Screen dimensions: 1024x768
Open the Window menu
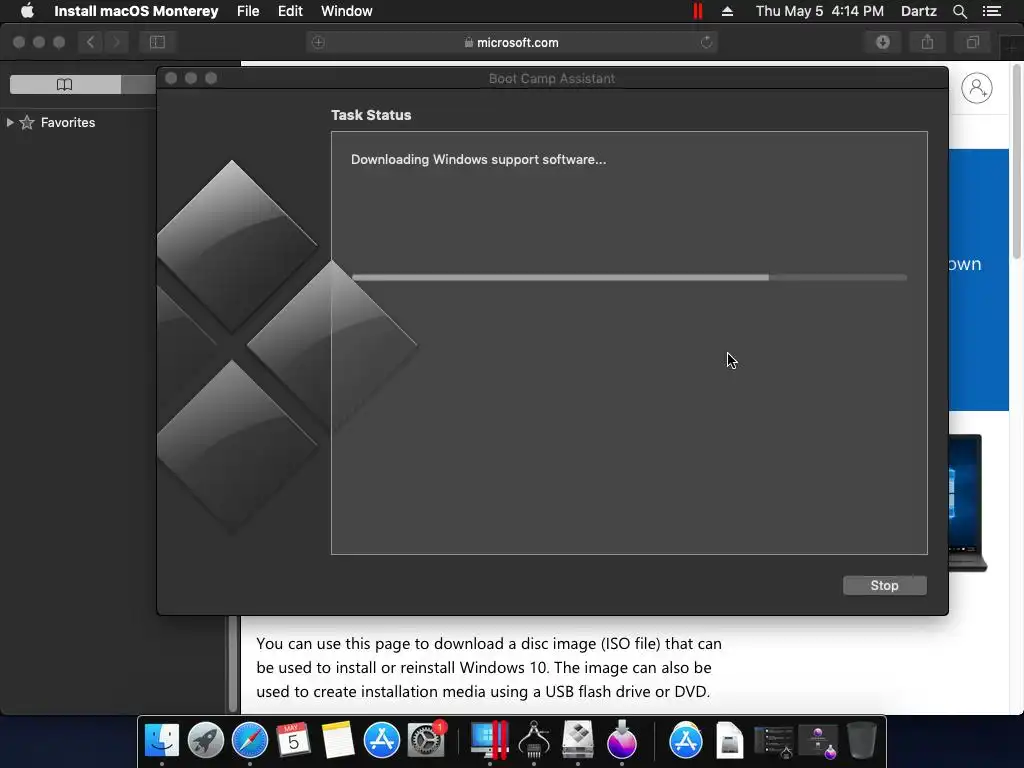point(346,11)
